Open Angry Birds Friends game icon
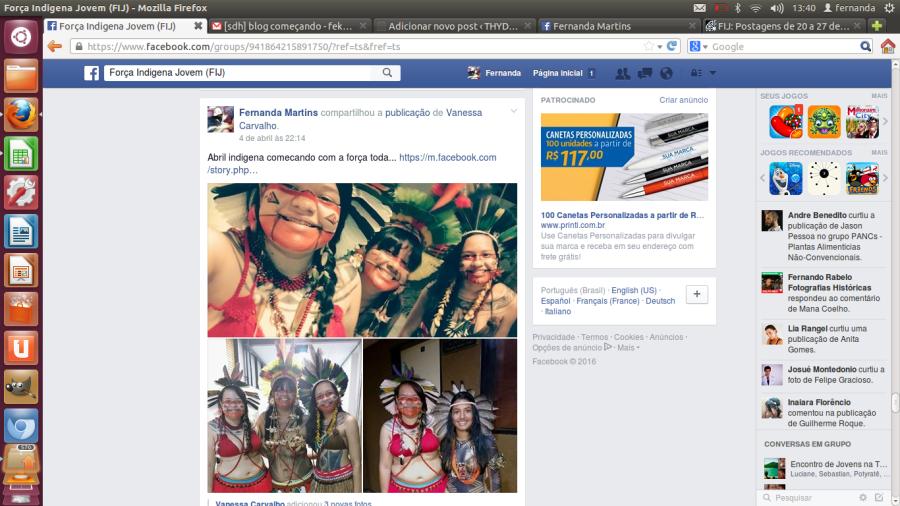 (862, 178)
